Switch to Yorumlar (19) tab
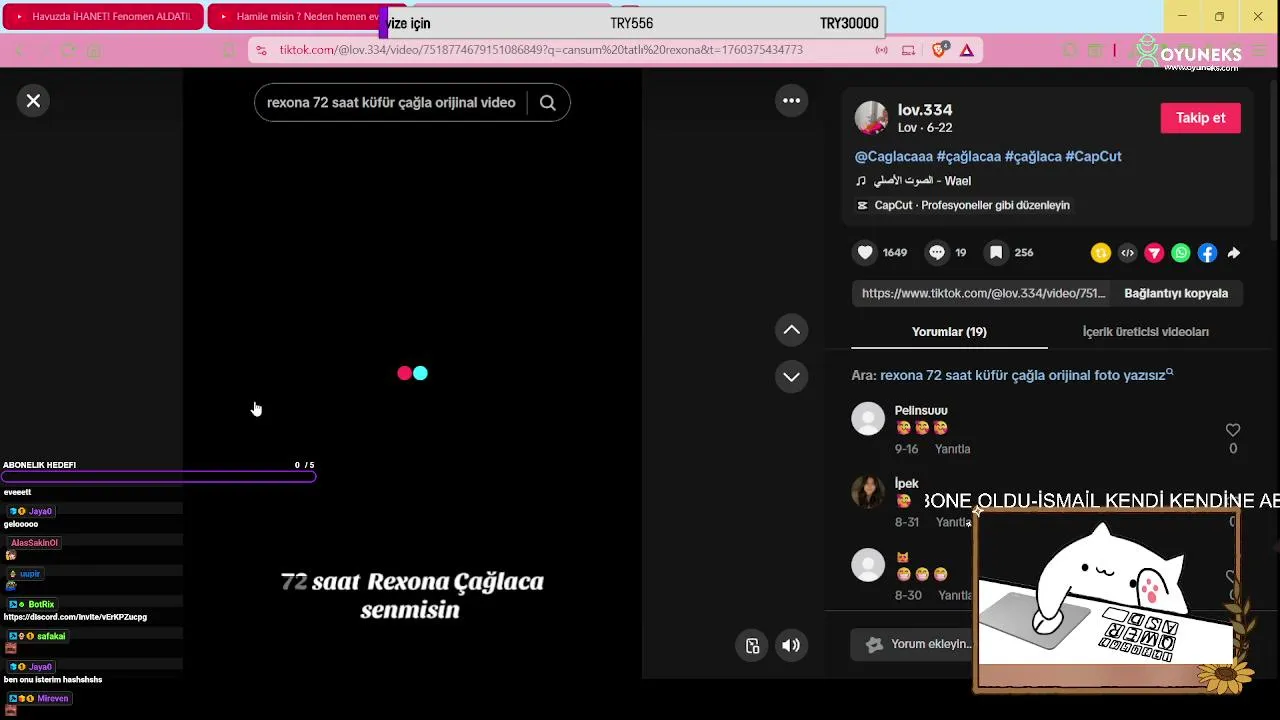This screenshot has height=720, width=1280. click(x=949, y=331)
